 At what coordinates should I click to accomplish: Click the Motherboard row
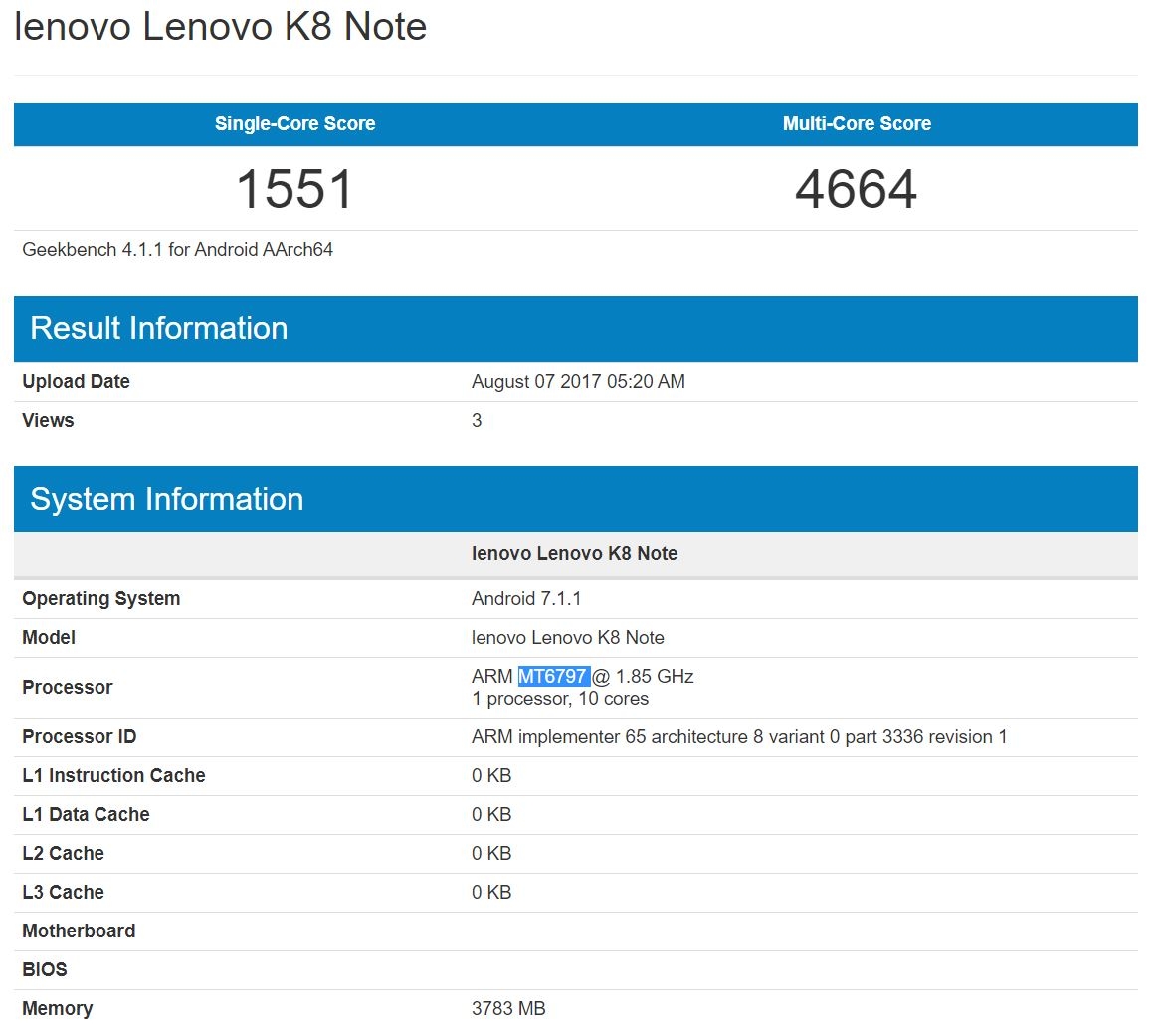point(79,931)
